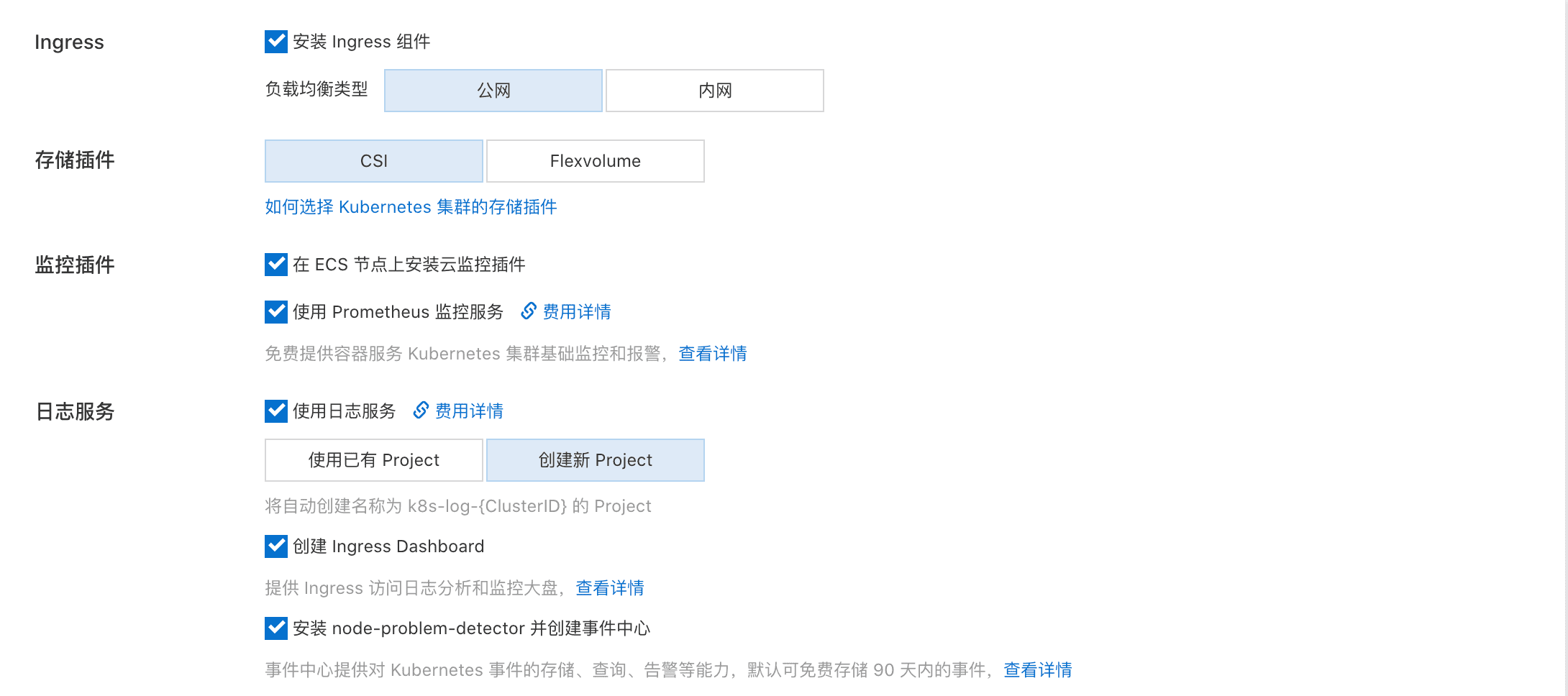Click link icon beside 日志服务 费用详情
The image size is (1568, 696).
[421, 410]
